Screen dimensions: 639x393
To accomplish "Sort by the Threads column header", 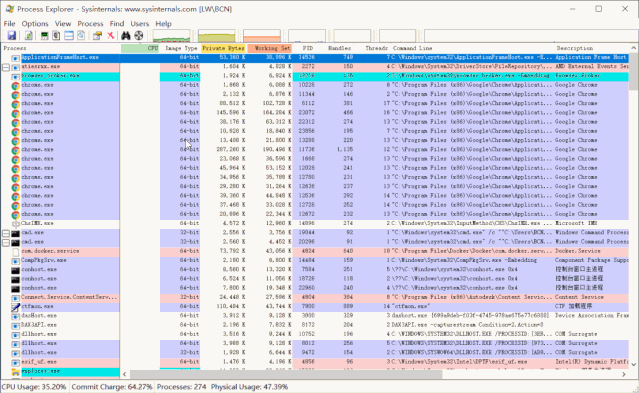I will (x=373, y=48).
